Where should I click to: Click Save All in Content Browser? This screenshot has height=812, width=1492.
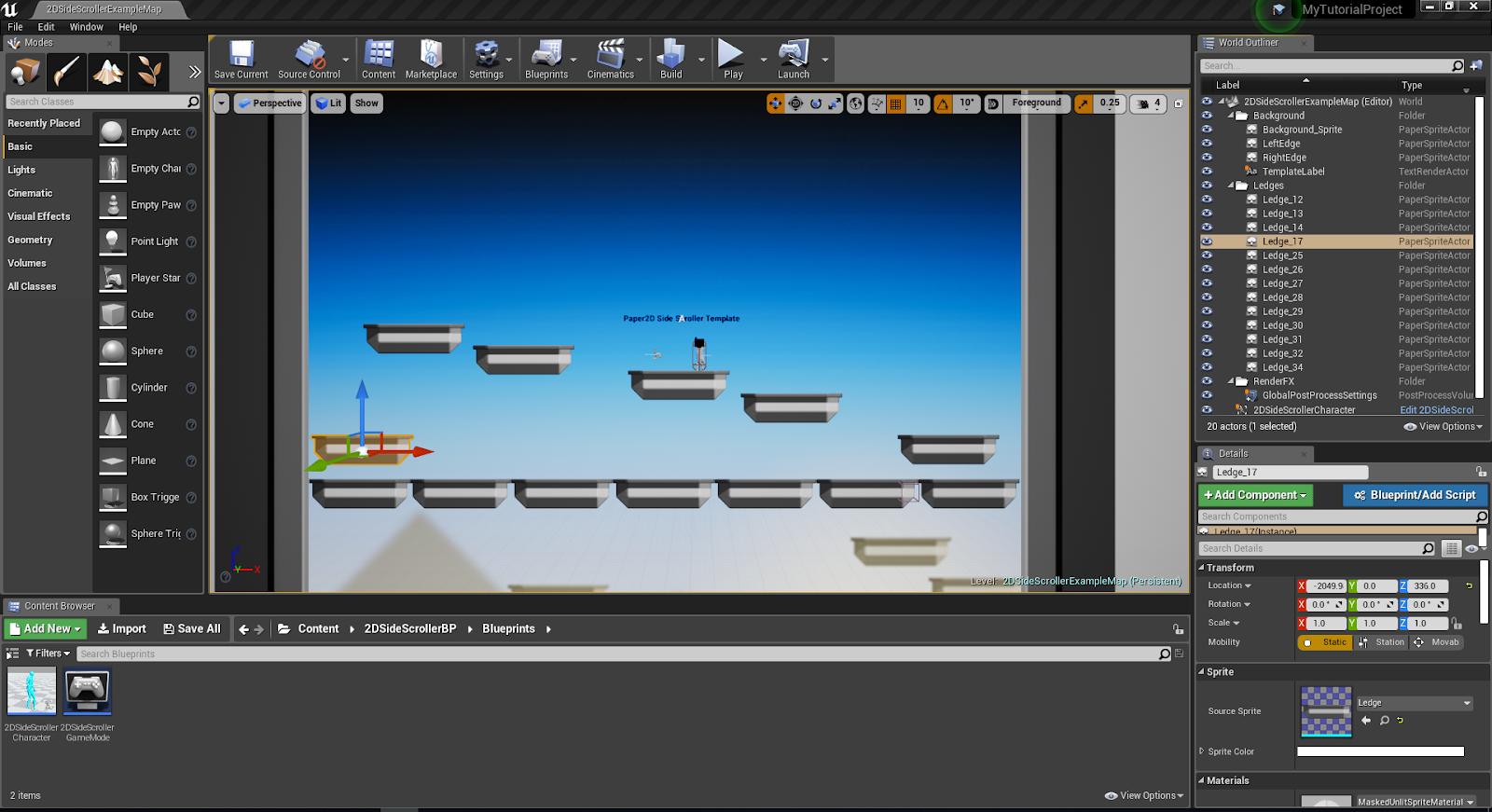(192, 628)
